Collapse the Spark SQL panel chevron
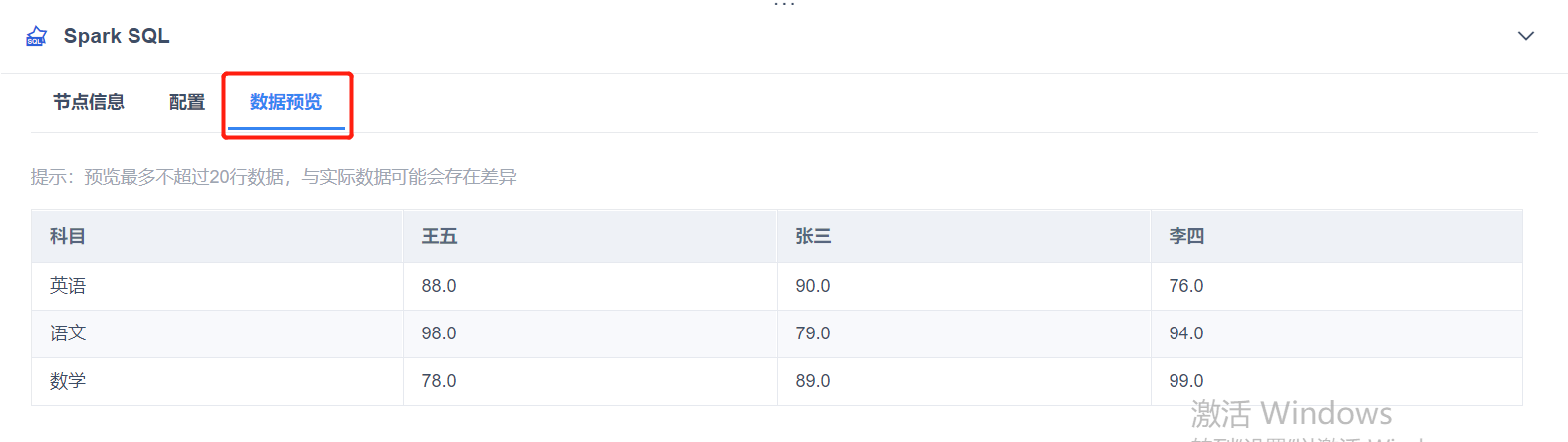The image size is (1568, 442). pos(1525,36)
